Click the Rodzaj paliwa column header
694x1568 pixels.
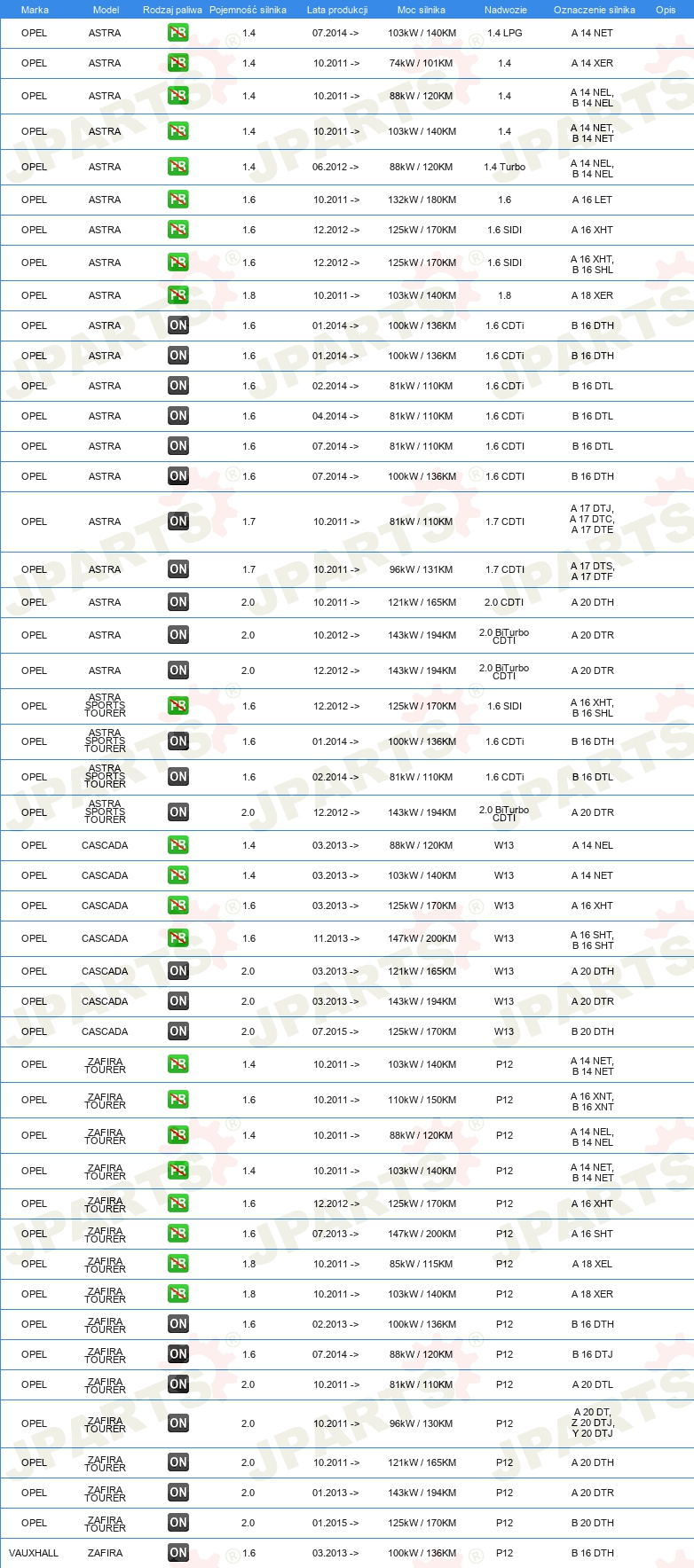tap(172, 10)
